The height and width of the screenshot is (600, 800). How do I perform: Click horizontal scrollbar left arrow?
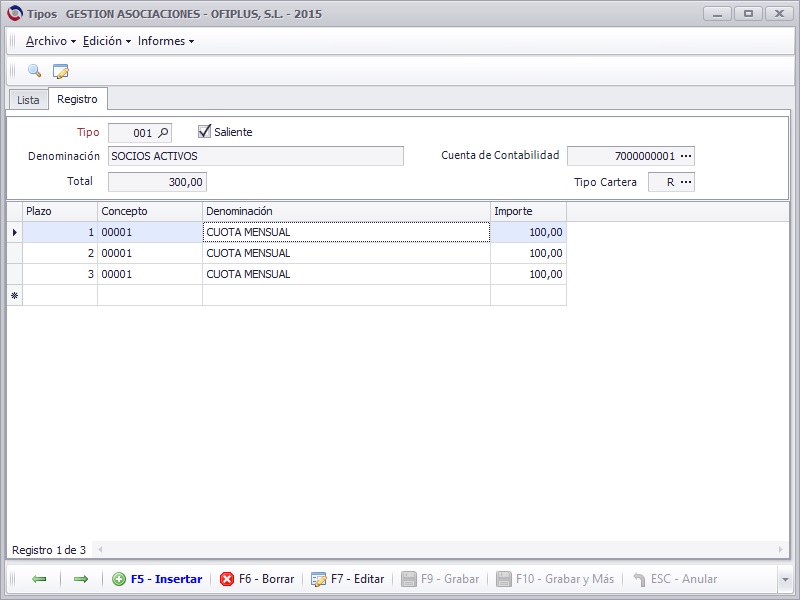tap(100, 549)
